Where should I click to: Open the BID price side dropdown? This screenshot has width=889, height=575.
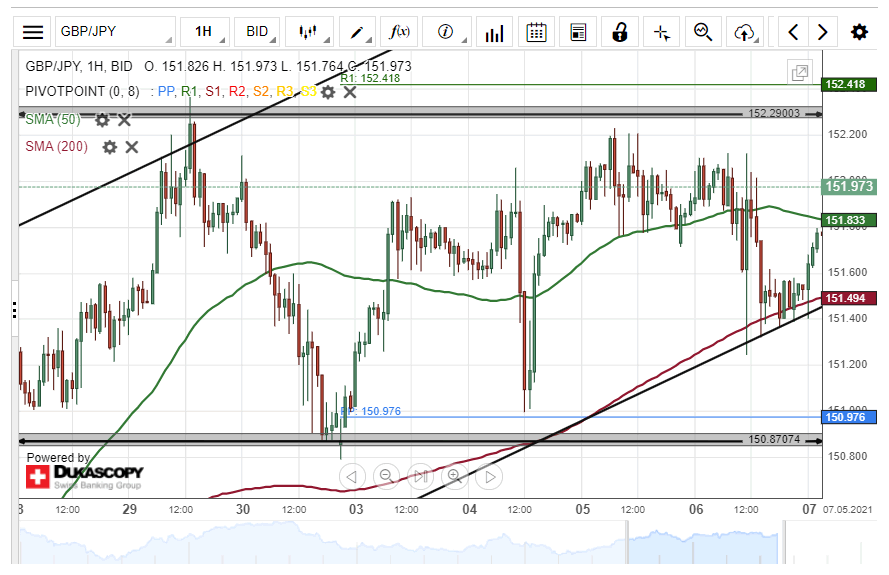coord(258,32)
